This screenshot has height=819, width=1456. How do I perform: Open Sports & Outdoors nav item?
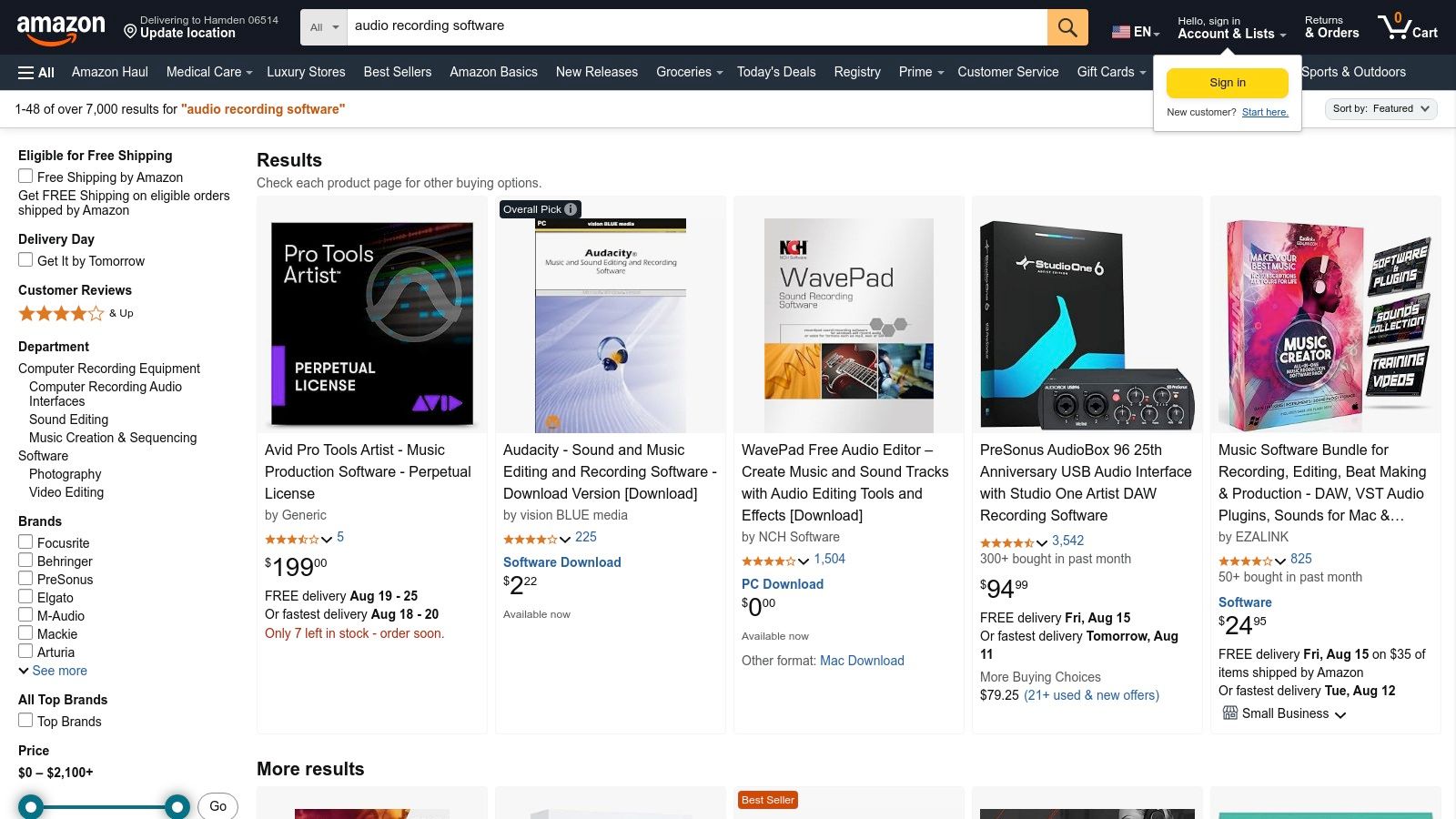point(1353,72)
